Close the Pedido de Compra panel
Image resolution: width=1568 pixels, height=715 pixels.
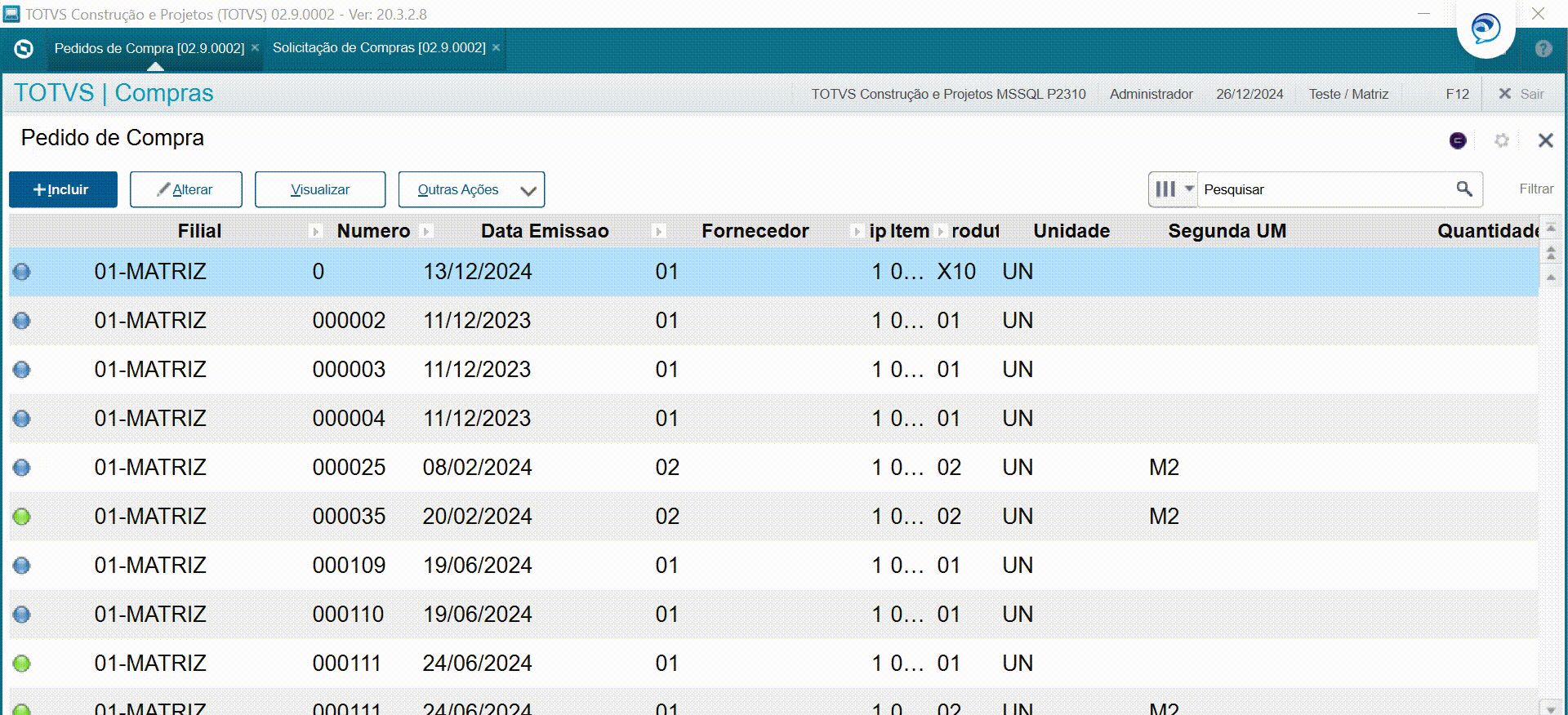click(x=1545, y=140)
